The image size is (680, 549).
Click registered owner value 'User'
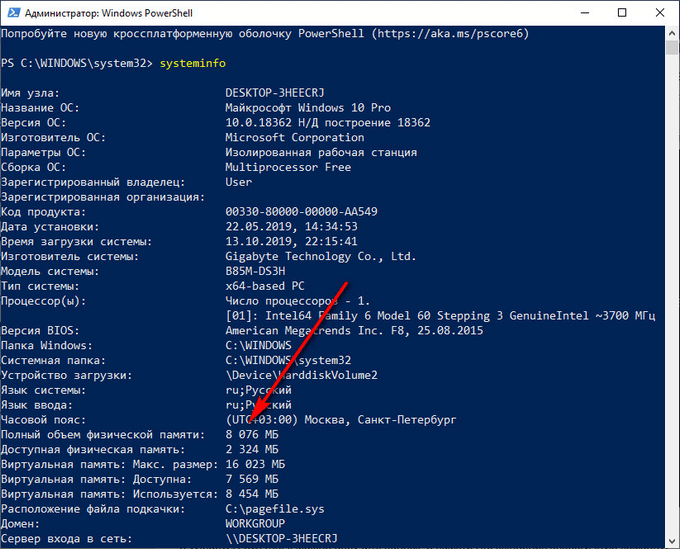point(238,182)
